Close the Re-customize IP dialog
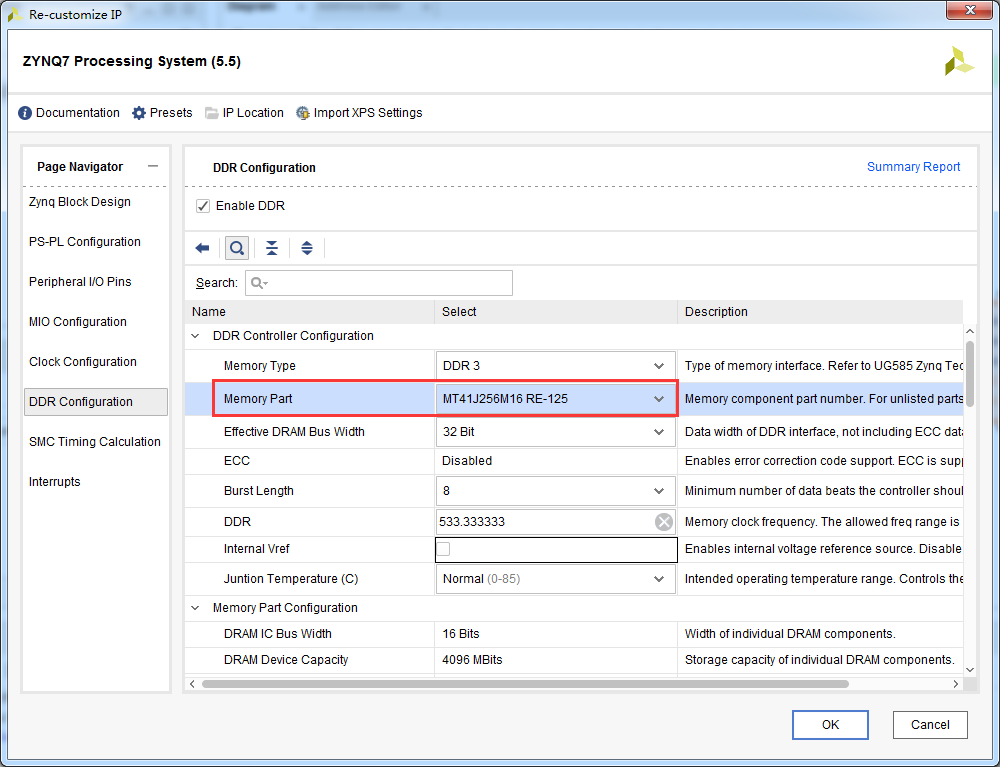The height and width of the screenshot is (767, 1000). pyautogui.click(x=970, y=10)
